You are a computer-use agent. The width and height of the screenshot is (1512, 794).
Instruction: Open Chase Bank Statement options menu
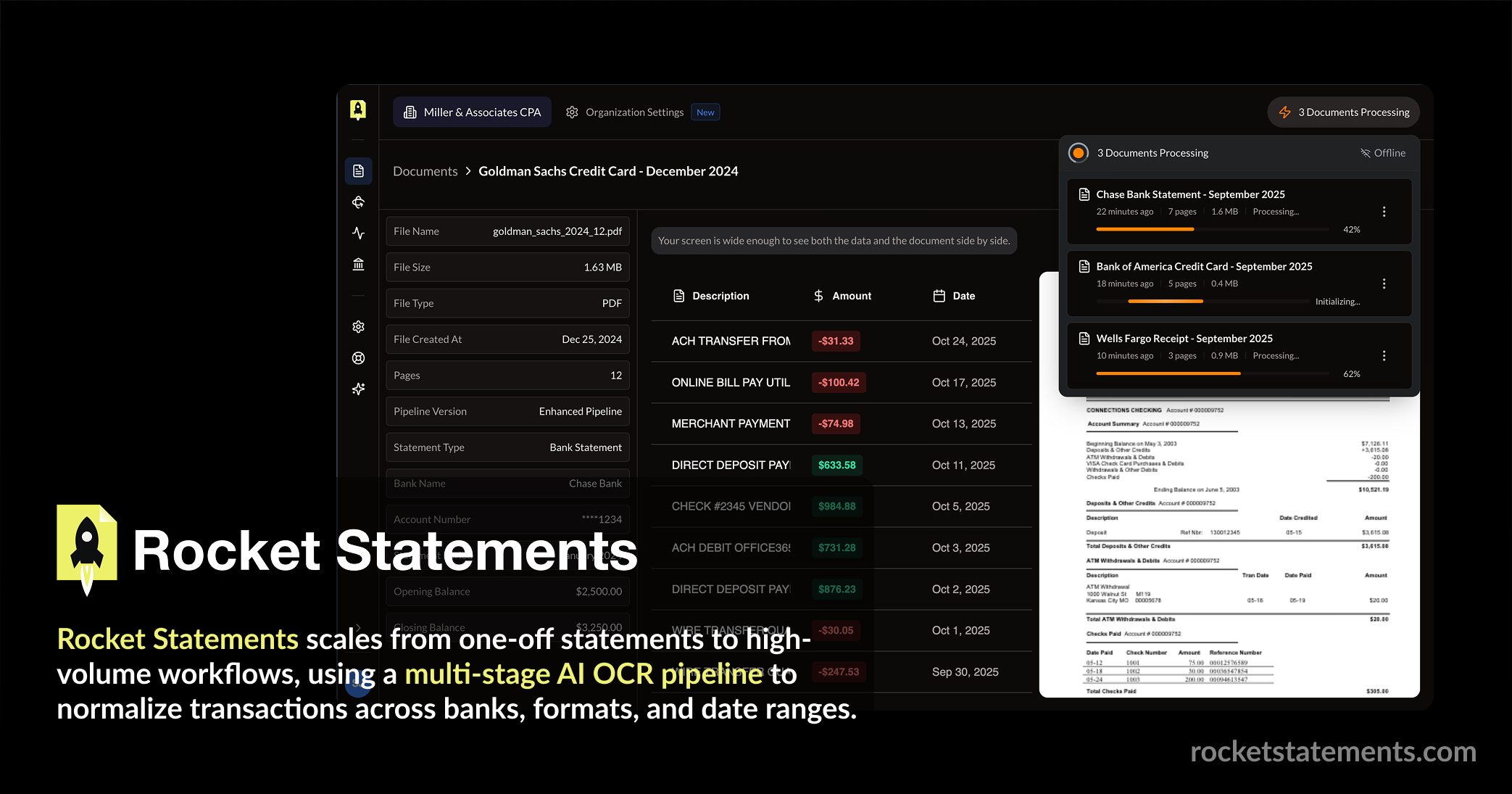point(1384,212)
